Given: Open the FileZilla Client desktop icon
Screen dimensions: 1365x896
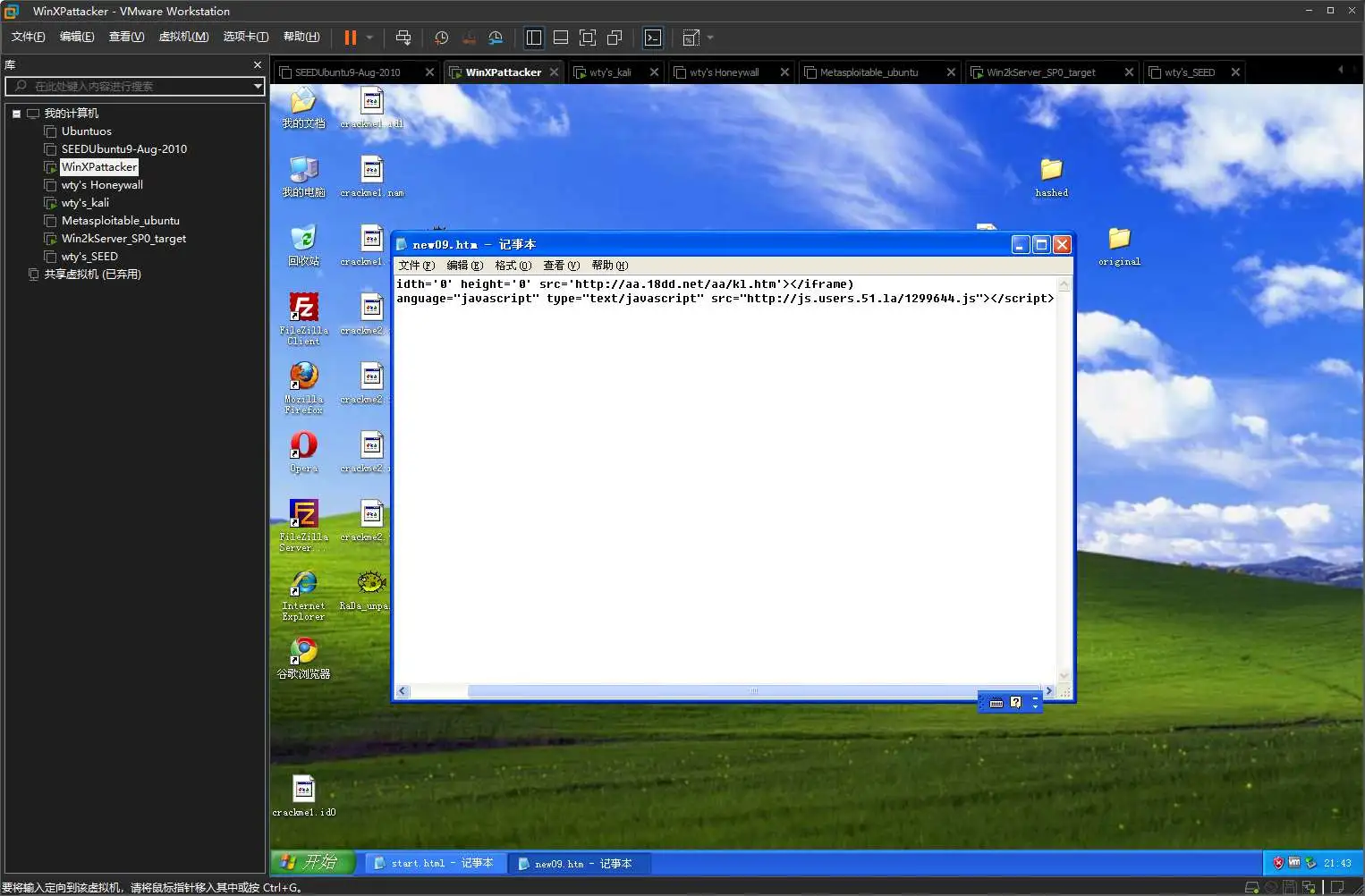Looking at the screenshot, I should pyautogui.click(x=303, y=319).
